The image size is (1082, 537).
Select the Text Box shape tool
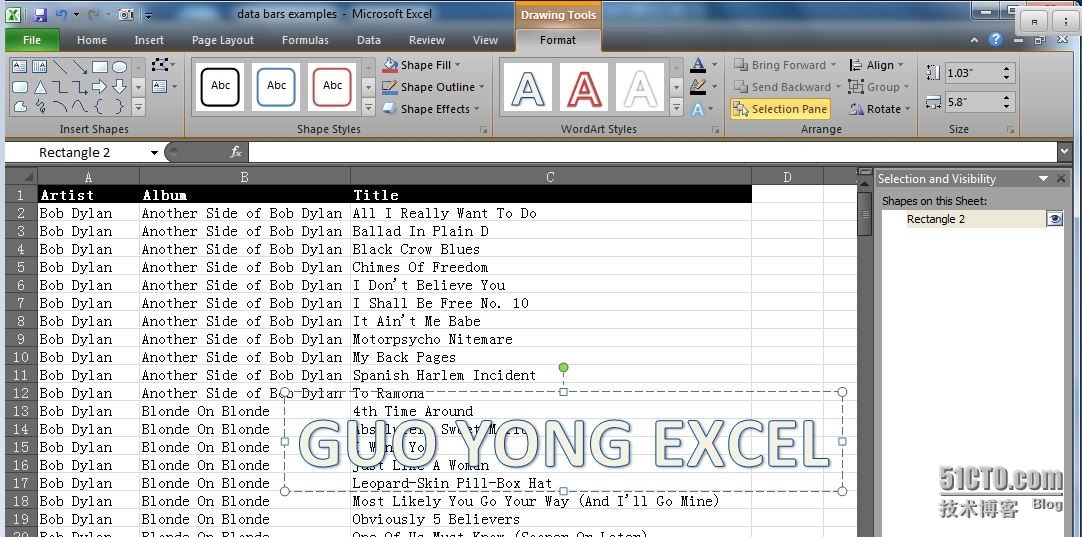(x=19, y=67)
